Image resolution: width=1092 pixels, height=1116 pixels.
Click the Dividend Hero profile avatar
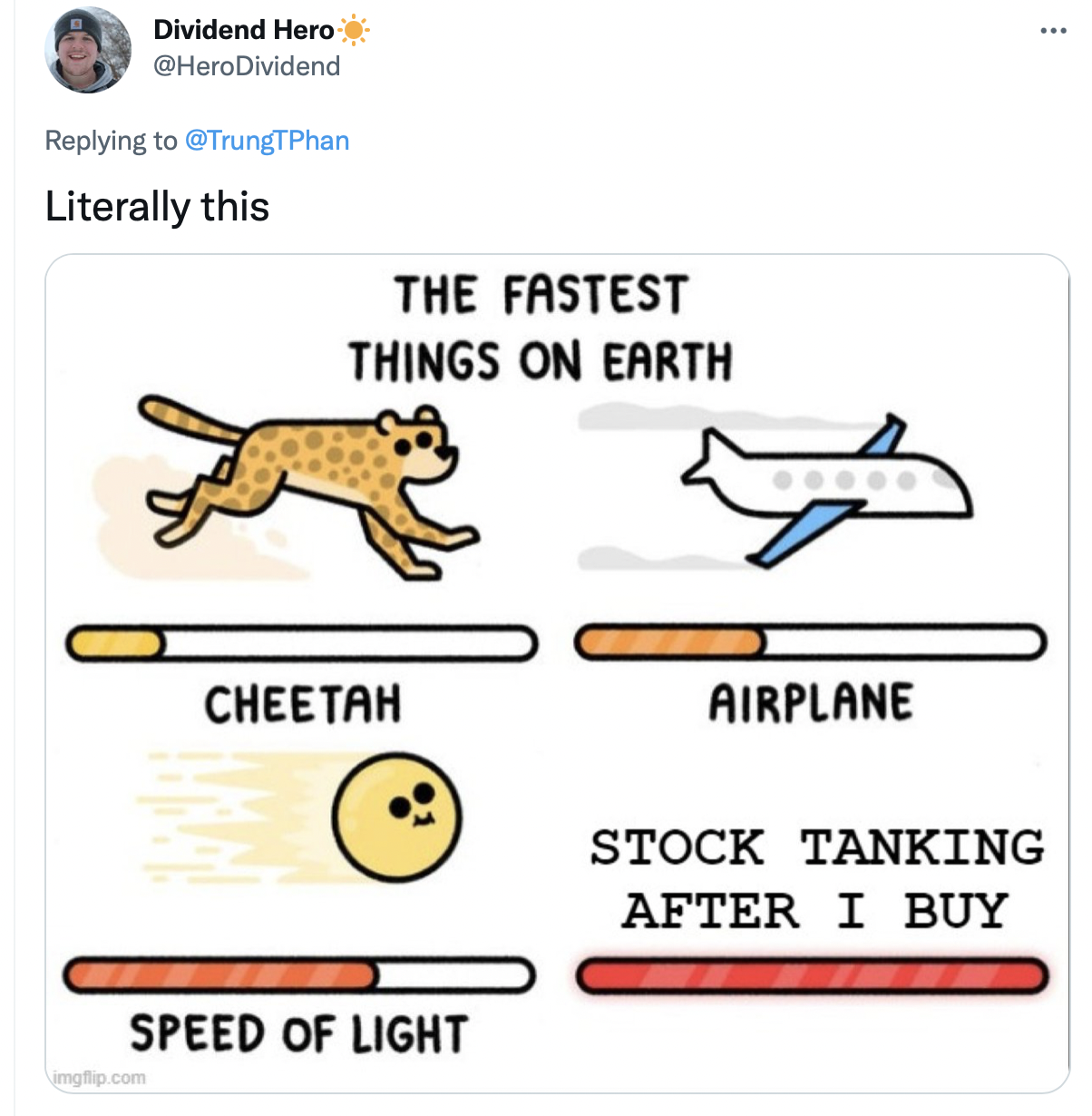(88, 50)
